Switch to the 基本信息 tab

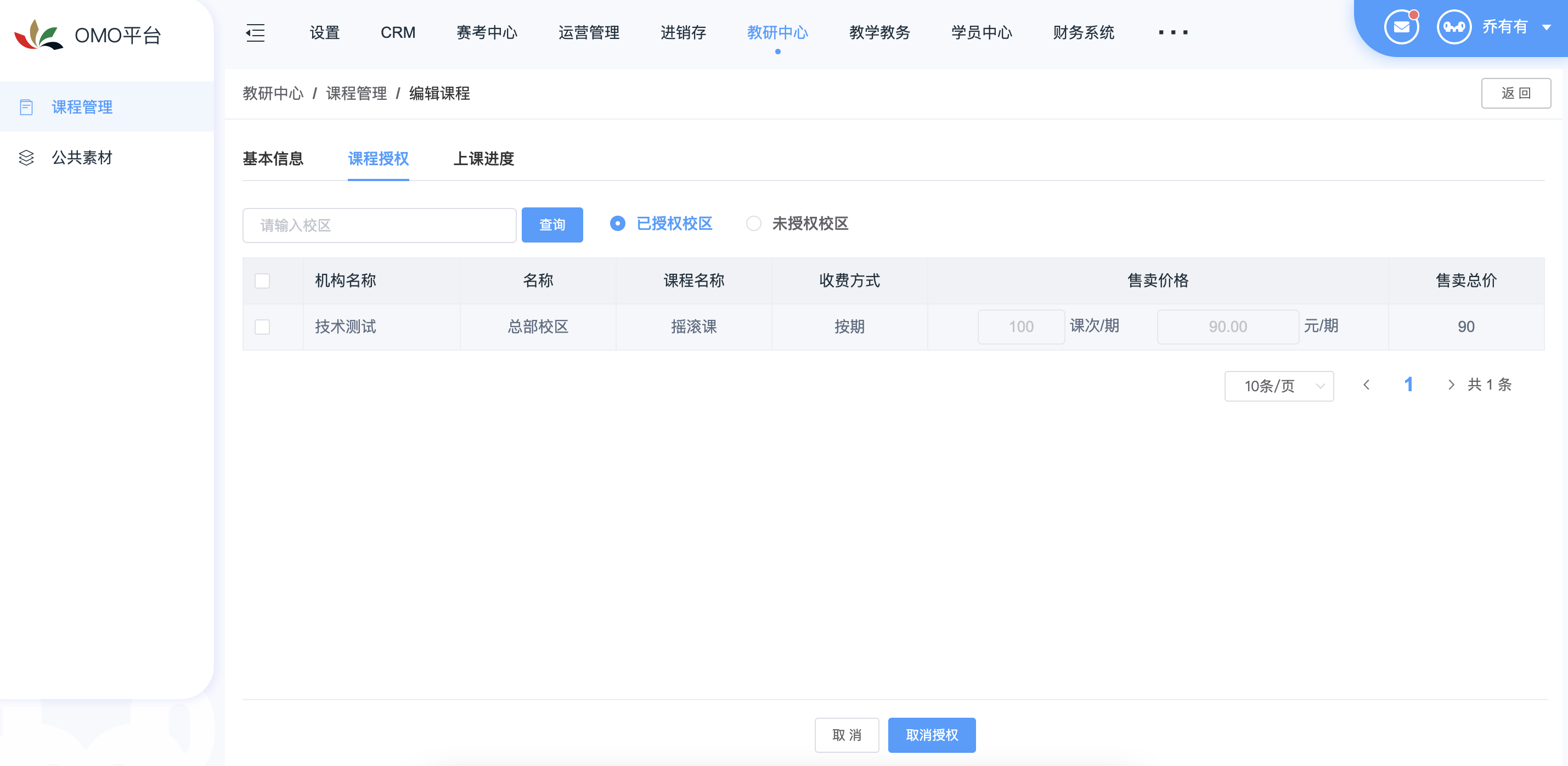click(273, 159)
